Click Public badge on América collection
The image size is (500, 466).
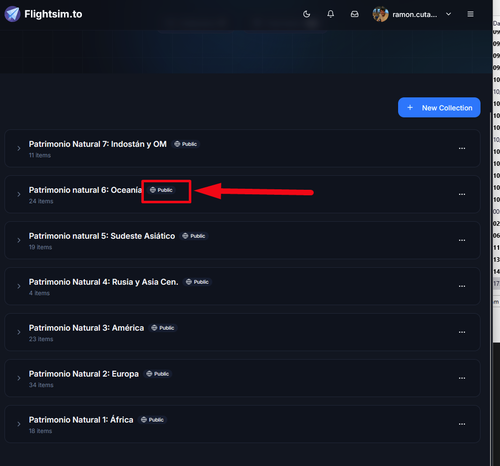(163, 328)
